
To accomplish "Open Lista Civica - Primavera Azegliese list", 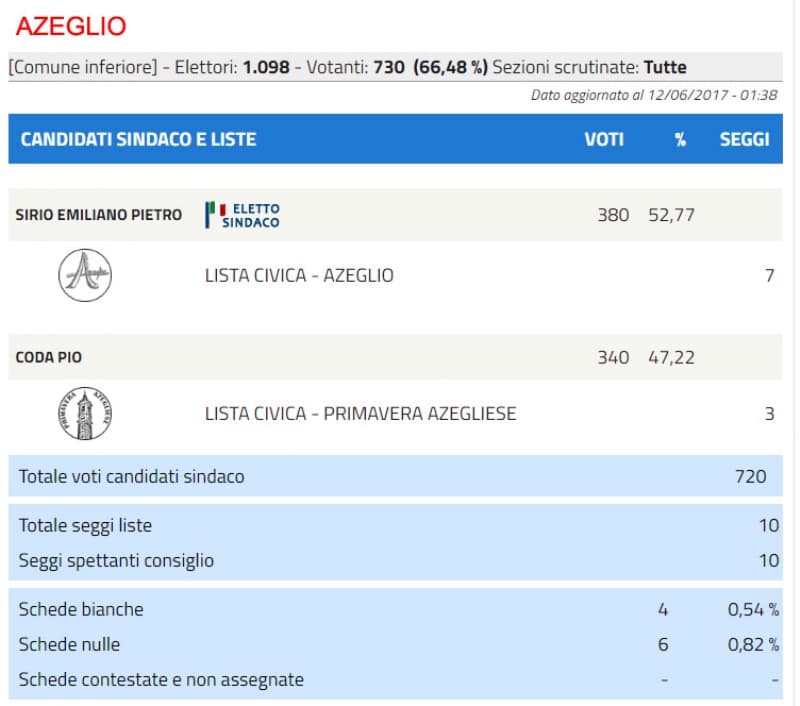I will click(x=360, y=413).
